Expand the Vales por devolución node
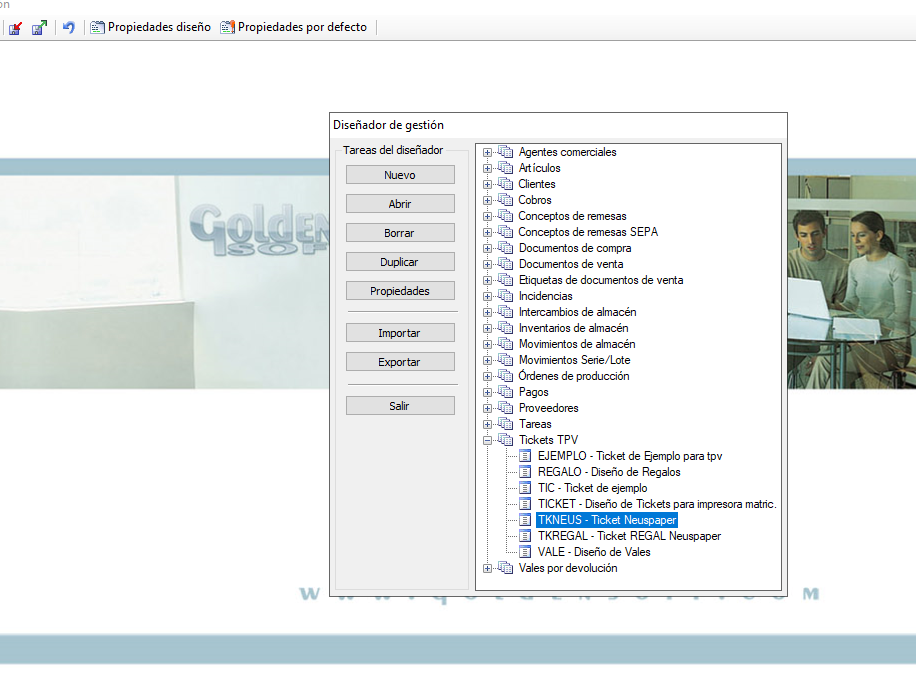Screen dimensions: 916x675 coord(488,568)
